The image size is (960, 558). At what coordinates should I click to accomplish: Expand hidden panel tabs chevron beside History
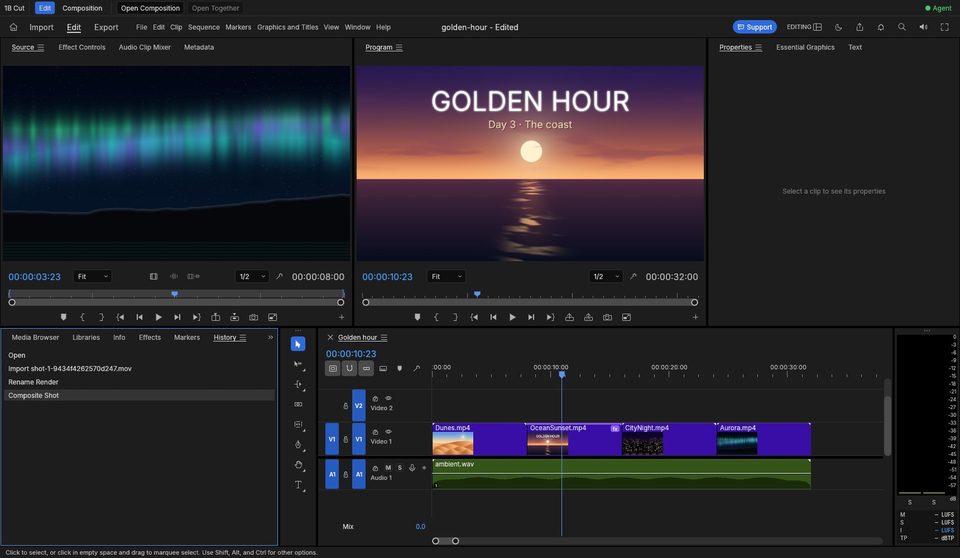[x=271, y=337]
